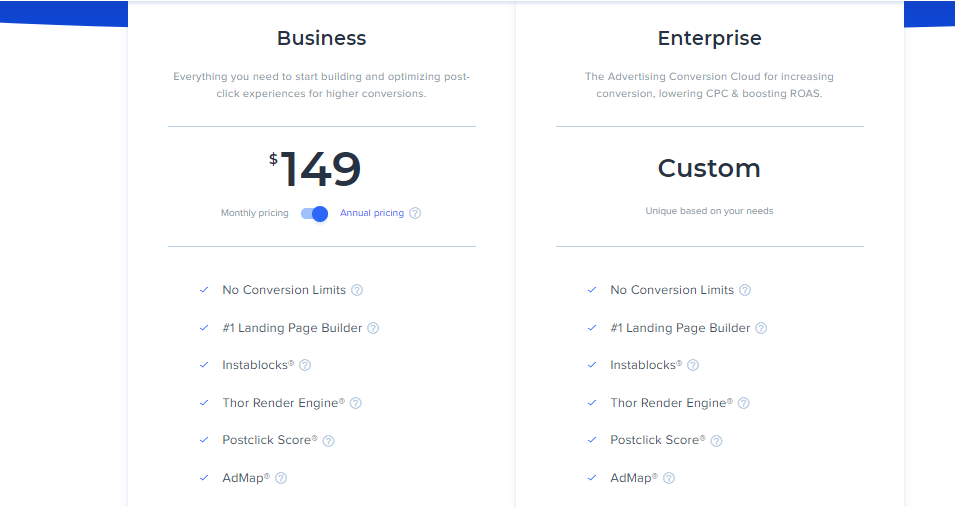
Task: Click Enterprise AdMap question icon
Action: tap(669, 478)
